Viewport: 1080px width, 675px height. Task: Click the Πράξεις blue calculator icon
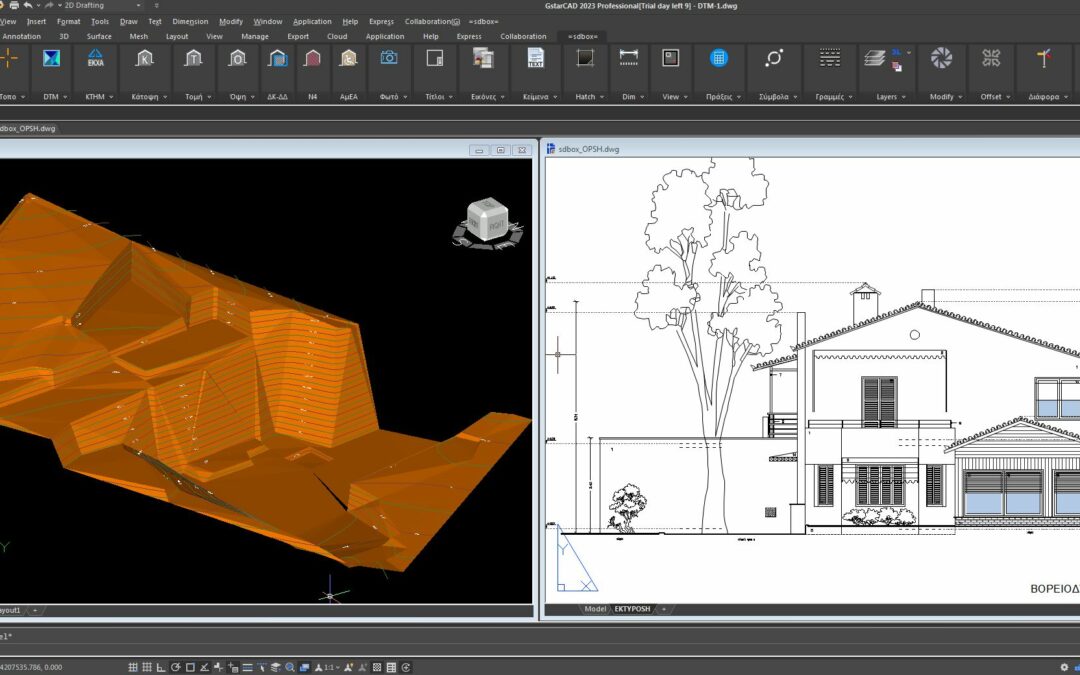pos(718,59)
